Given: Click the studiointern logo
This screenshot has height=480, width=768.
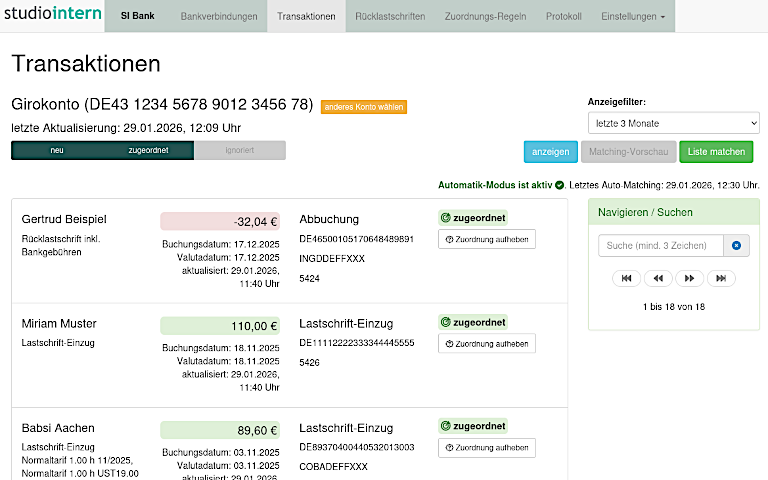Looking at the screenshot, I should click(52, 13).
